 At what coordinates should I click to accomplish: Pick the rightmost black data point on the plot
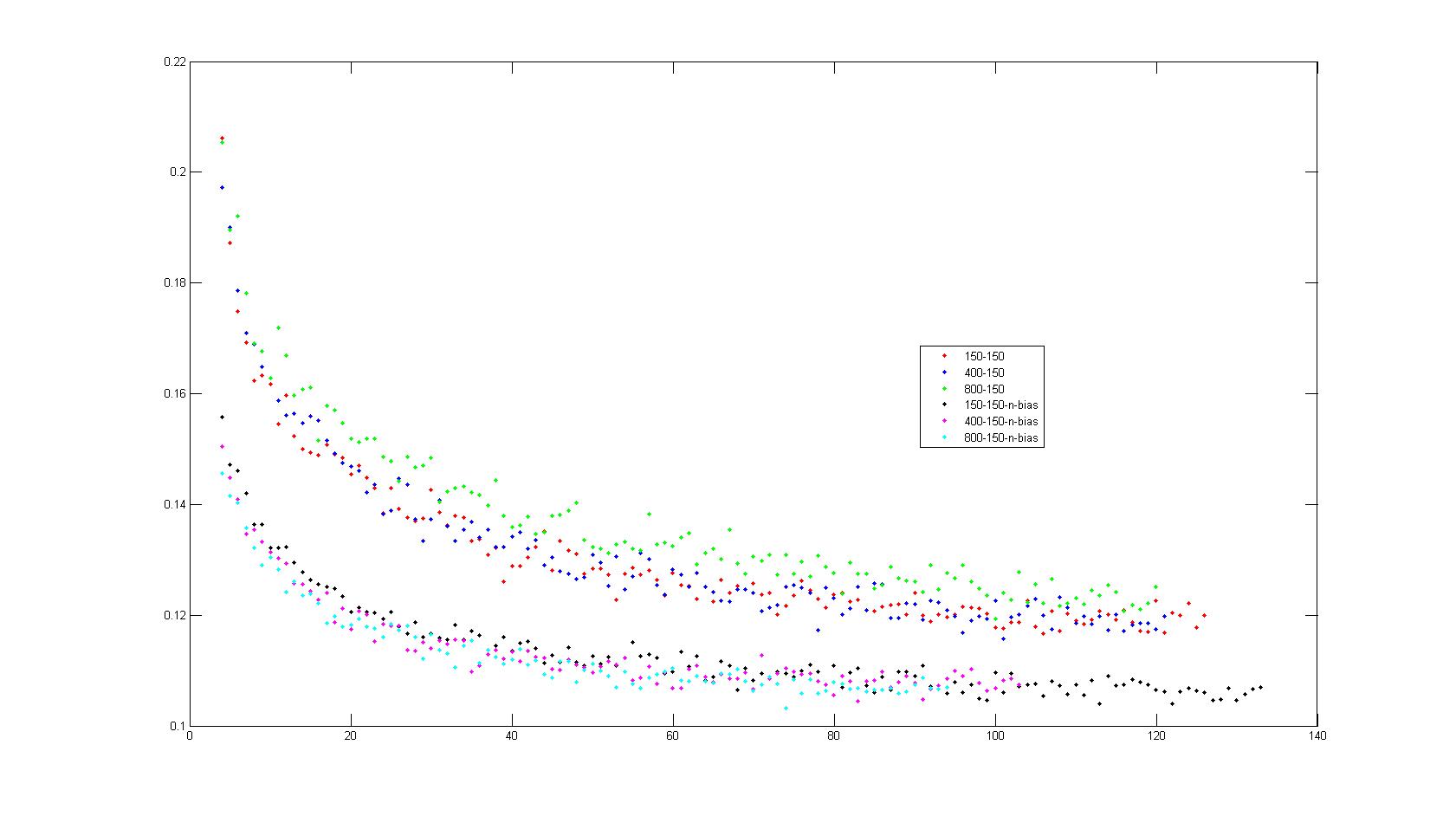1260,687
